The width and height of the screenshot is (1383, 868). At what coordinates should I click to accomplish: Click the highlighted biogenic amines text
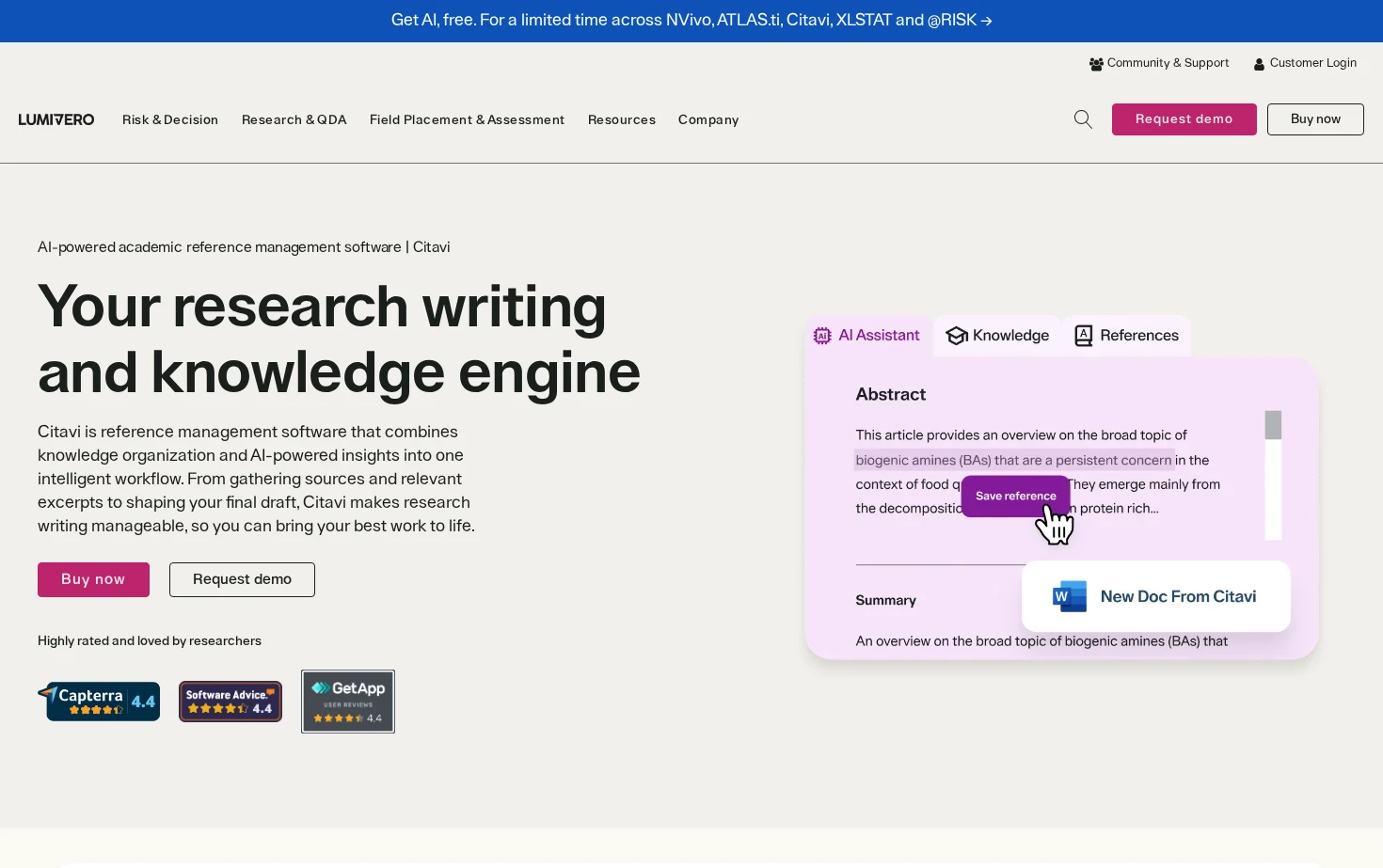pos(1013,460)
